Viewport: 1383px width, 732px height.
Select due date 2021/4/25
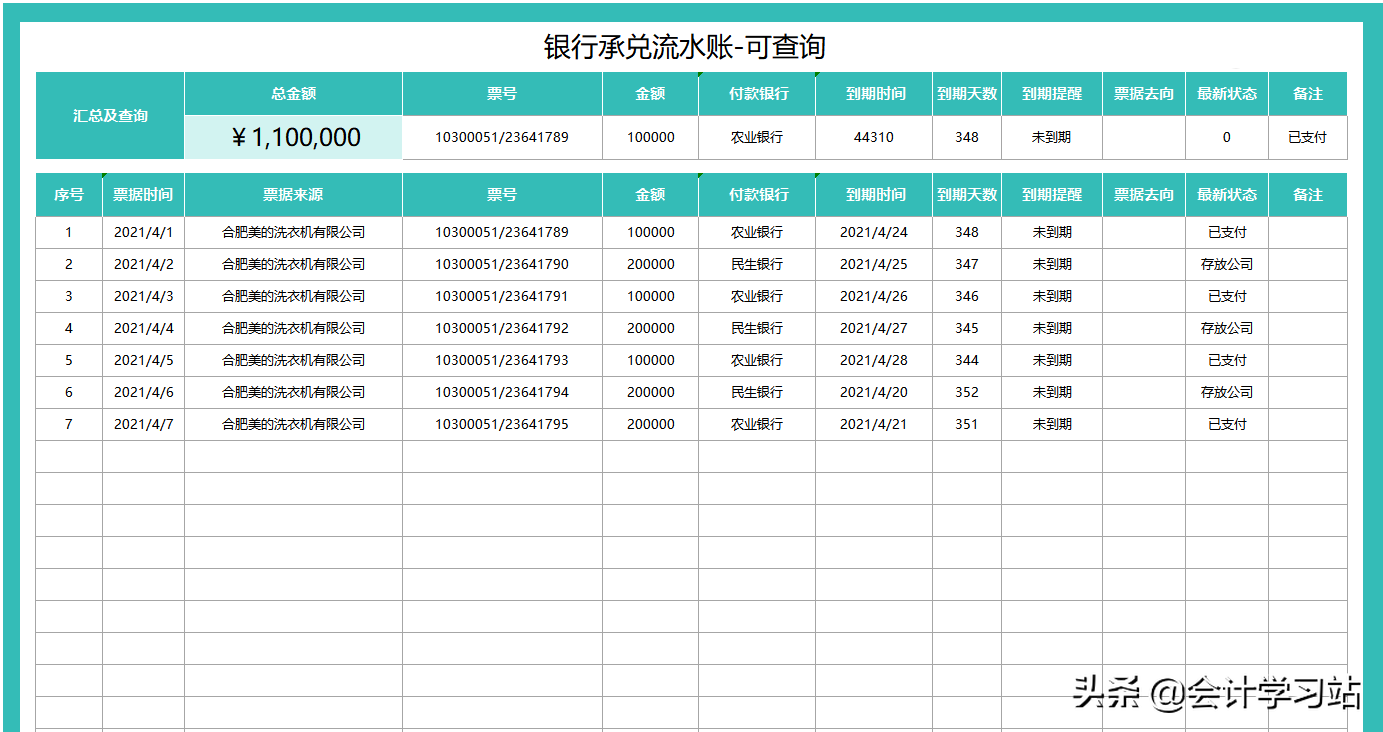[874, 264]
